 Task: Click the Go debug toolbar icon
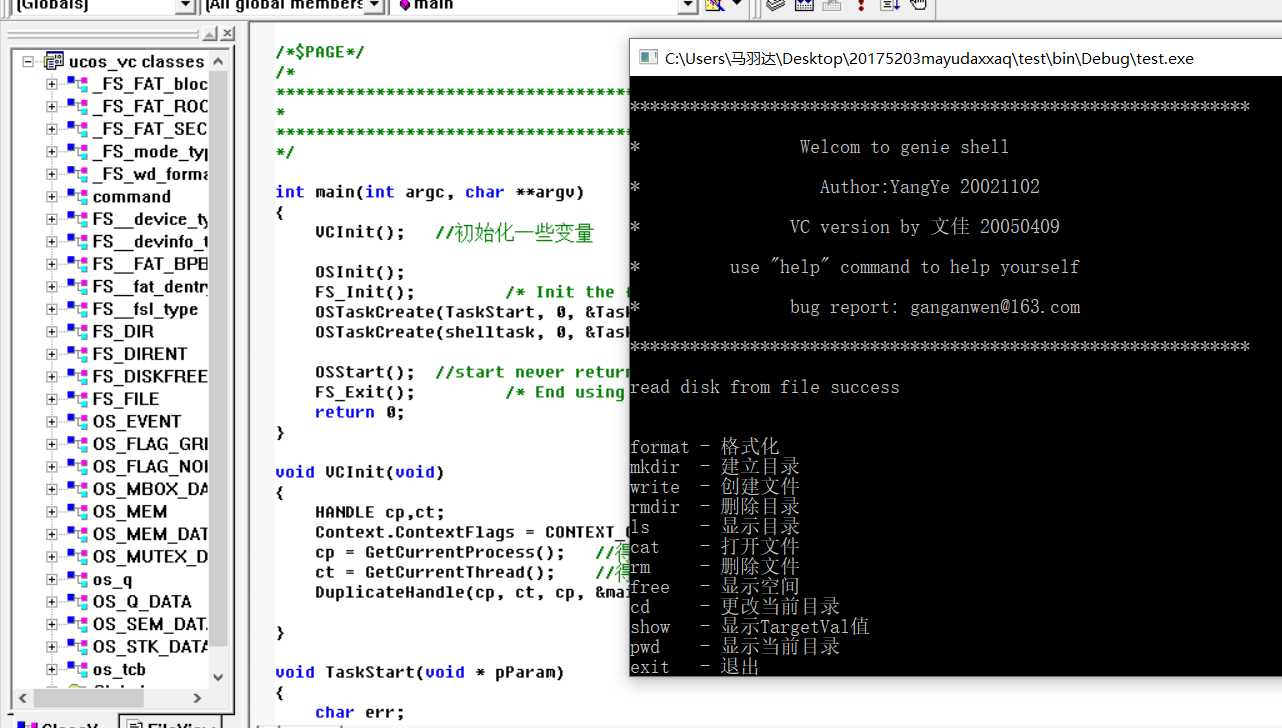(889, 5)
